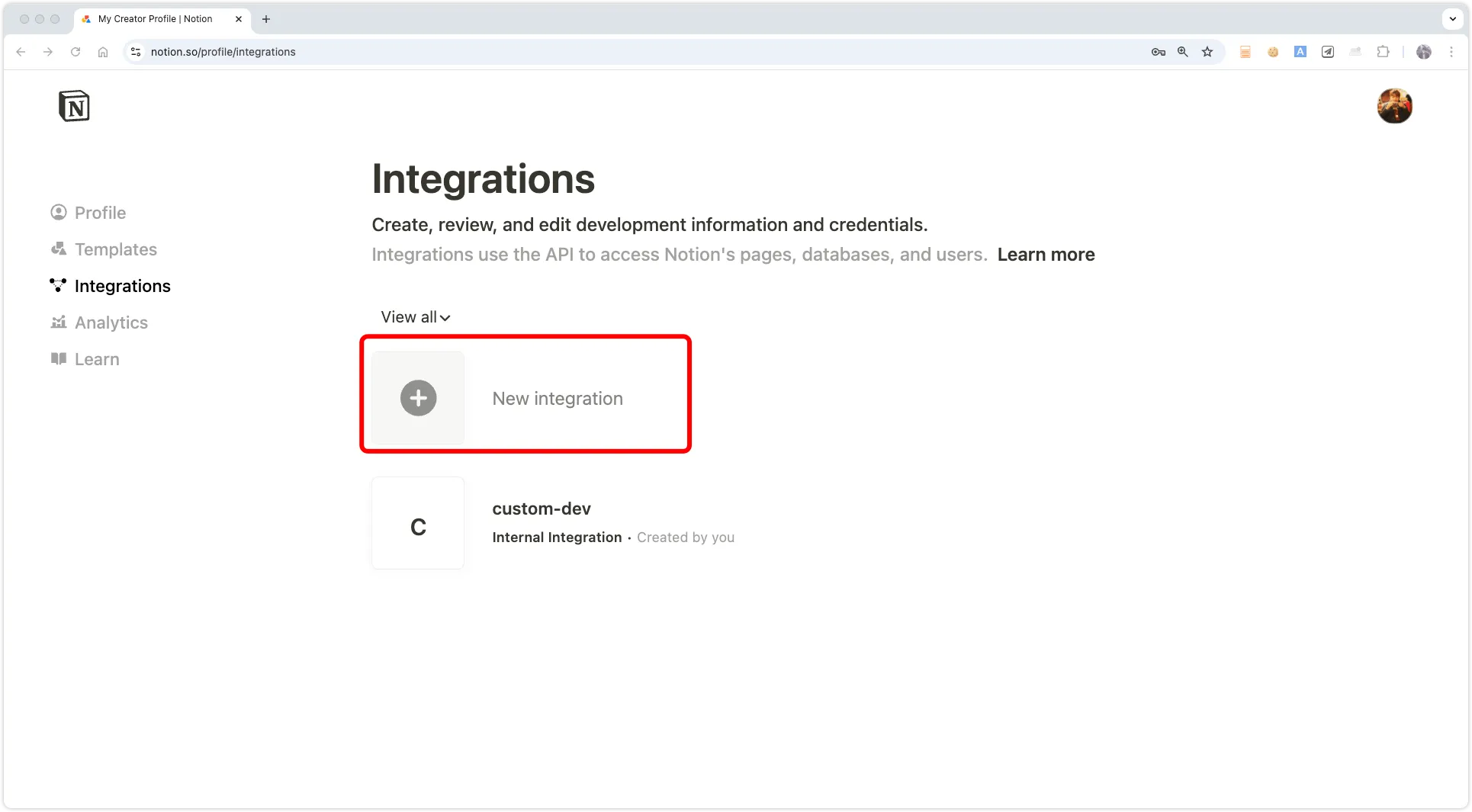Click the New integration label
The width and height of the screenshot is (1472, 812).
[558, 399]
